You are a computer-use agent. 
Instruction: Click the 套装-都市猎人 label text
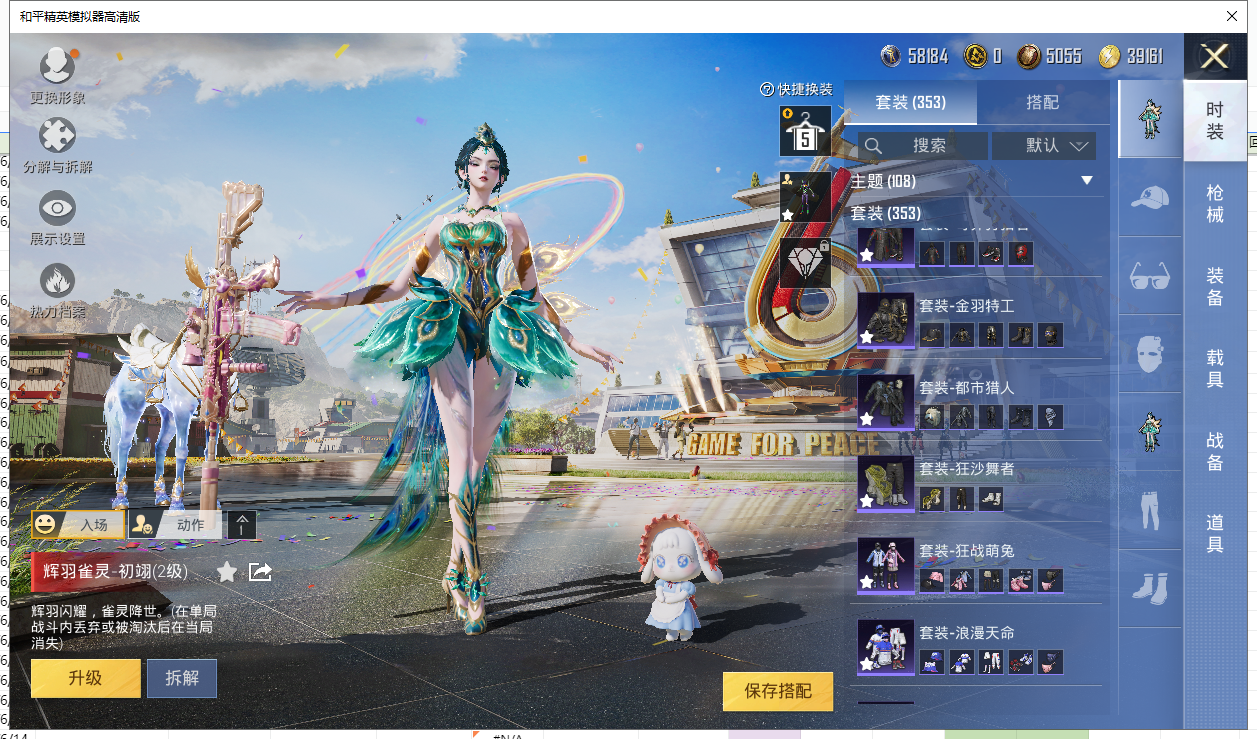(x=967, y=388)
